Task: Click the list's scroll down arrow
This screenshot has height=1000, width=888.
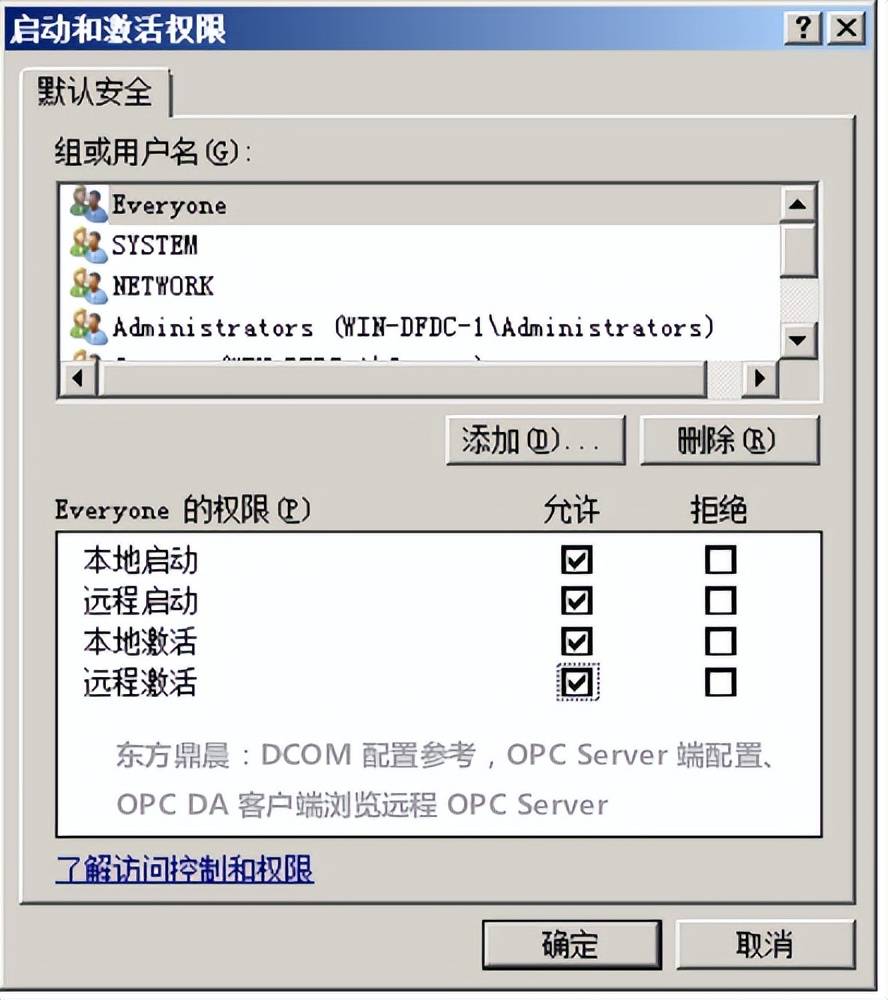Action: click(797, 340)
